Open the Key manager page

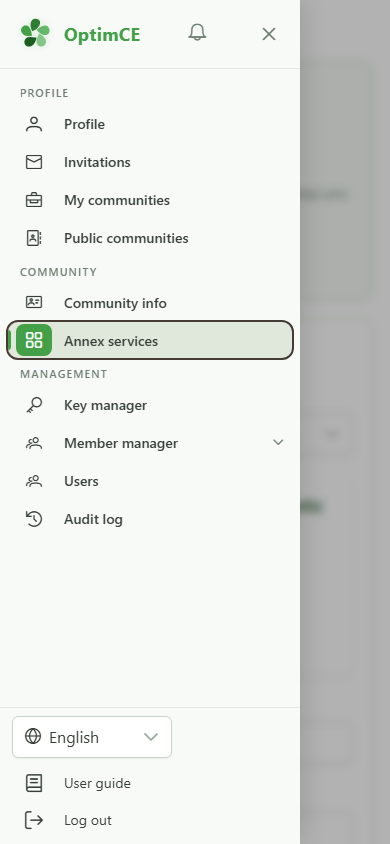click(150, 405)
